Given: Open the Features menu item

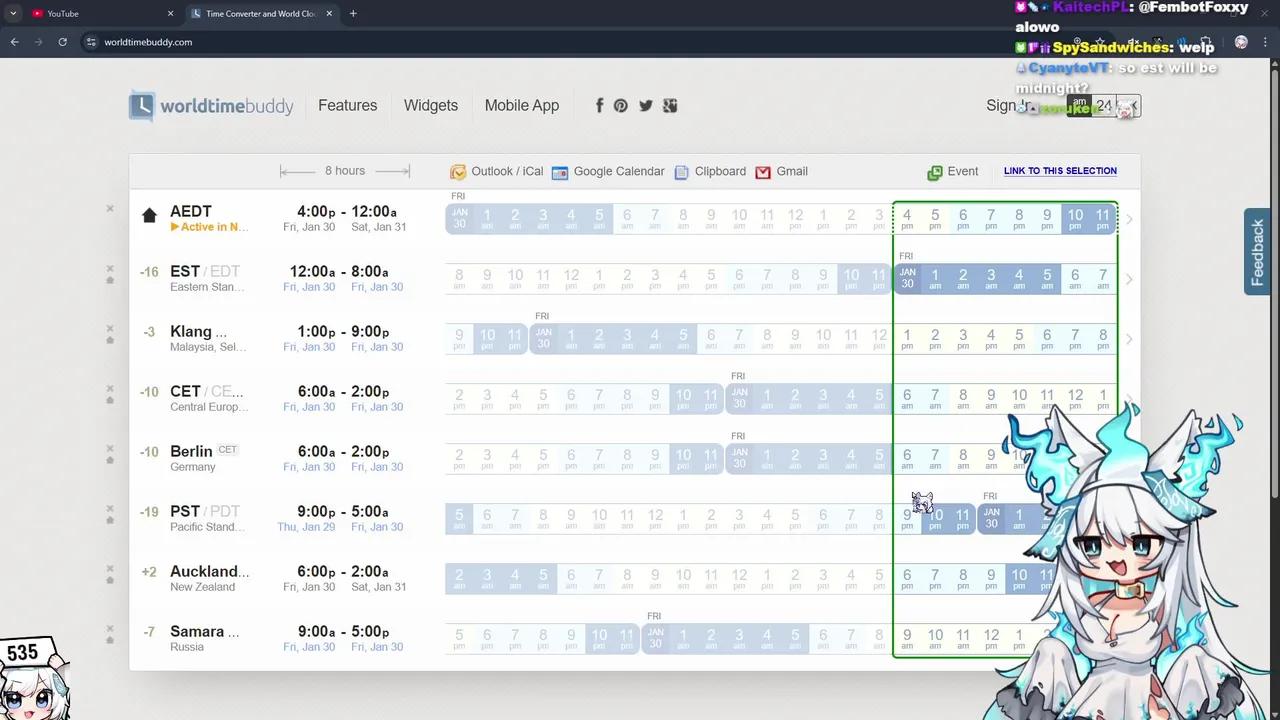Looking at the screenshot, I should (x=347, y=106).
